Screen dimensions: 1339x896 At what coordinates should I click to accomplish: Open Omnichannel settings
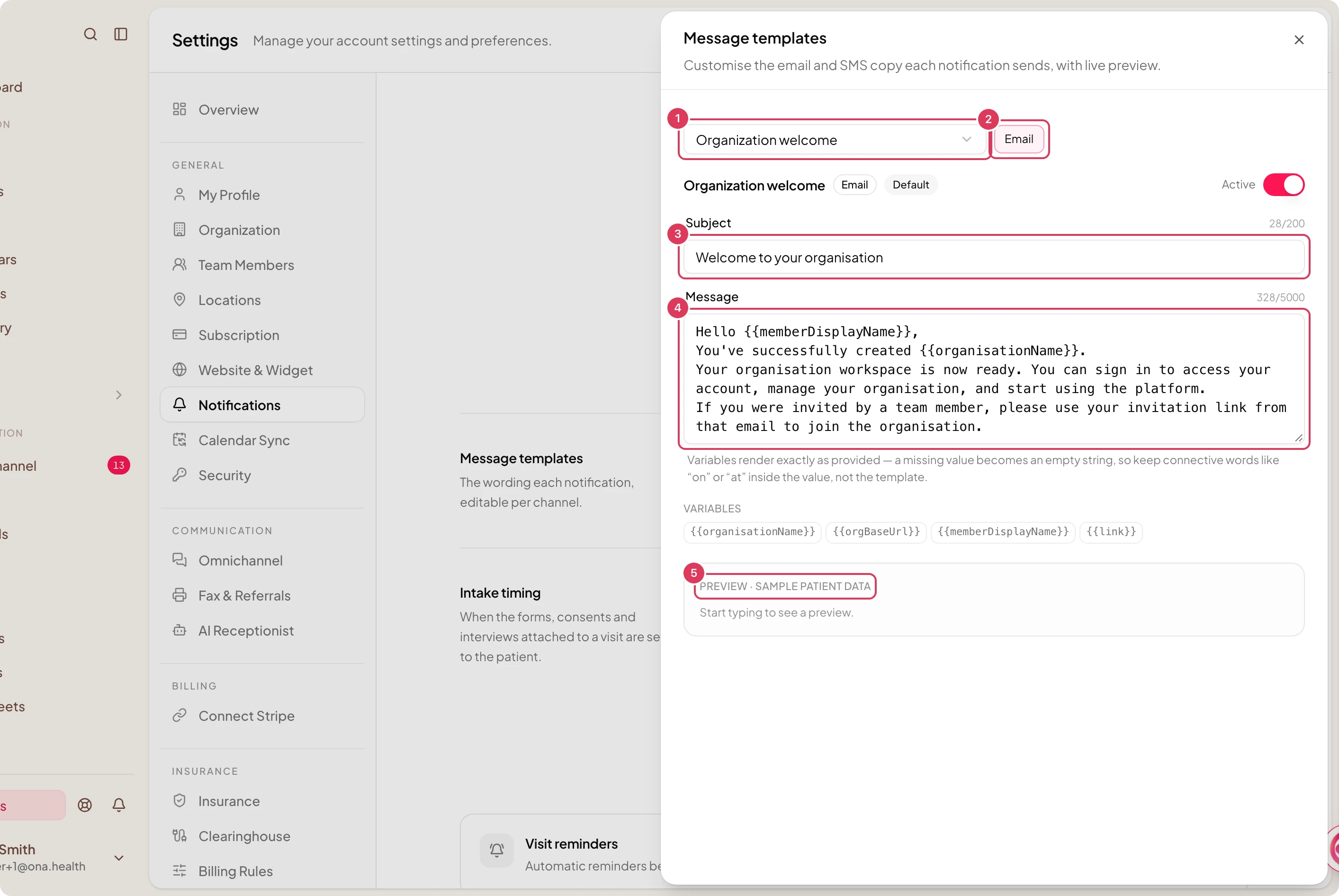coord(262,561)
